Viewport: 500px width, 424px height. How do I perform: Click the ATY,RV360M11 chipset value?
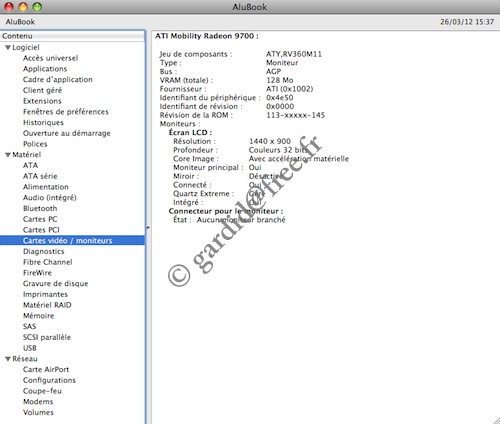click(294, 54)
